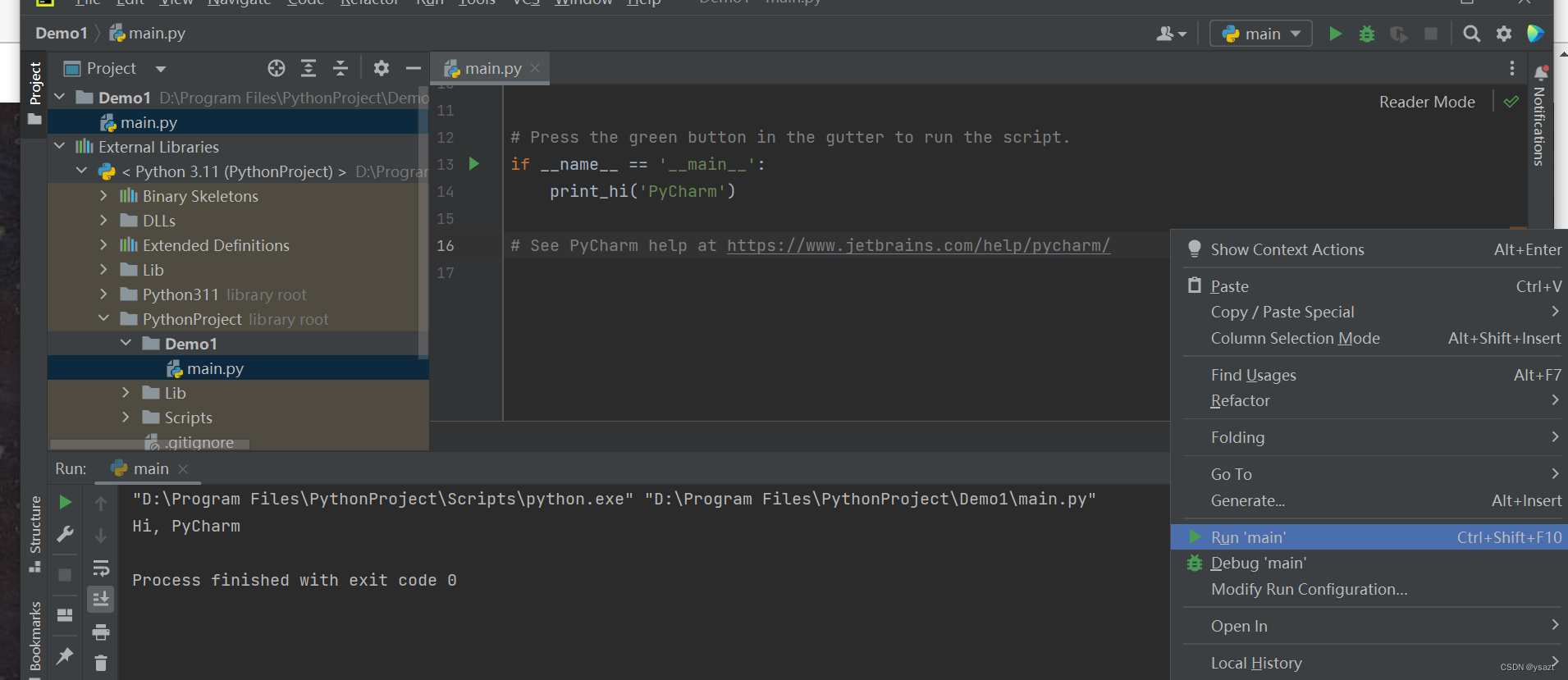Click stop square in Run panel
This screenshot has width=1568, height=680.
click(x=65, y=575)
